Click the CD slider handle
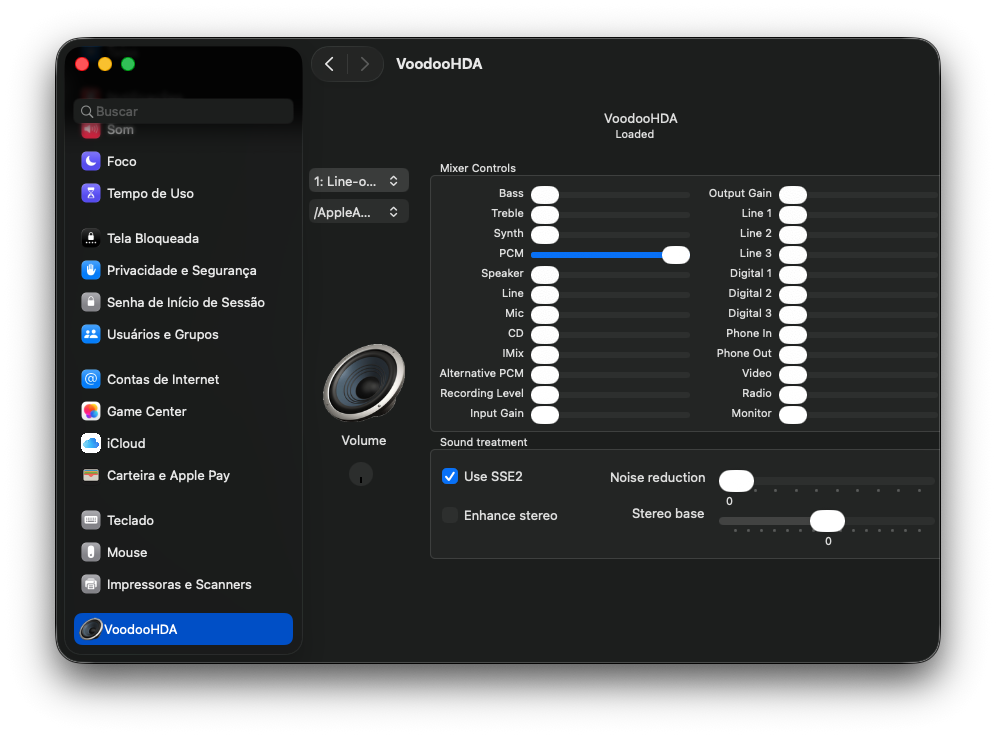Viewport: 996px width, 737px height. point(545,335)
